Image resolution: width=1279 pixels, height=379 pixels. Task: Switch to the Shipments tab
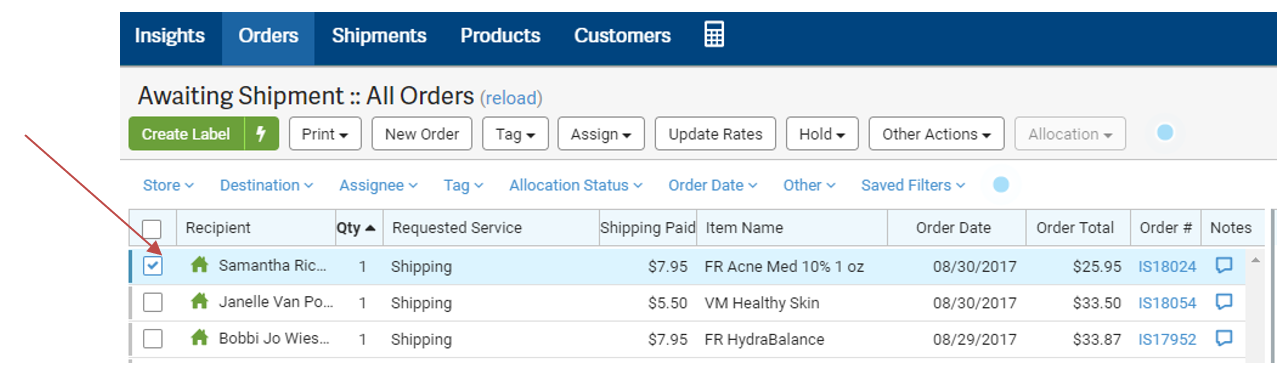pos(379,36)
